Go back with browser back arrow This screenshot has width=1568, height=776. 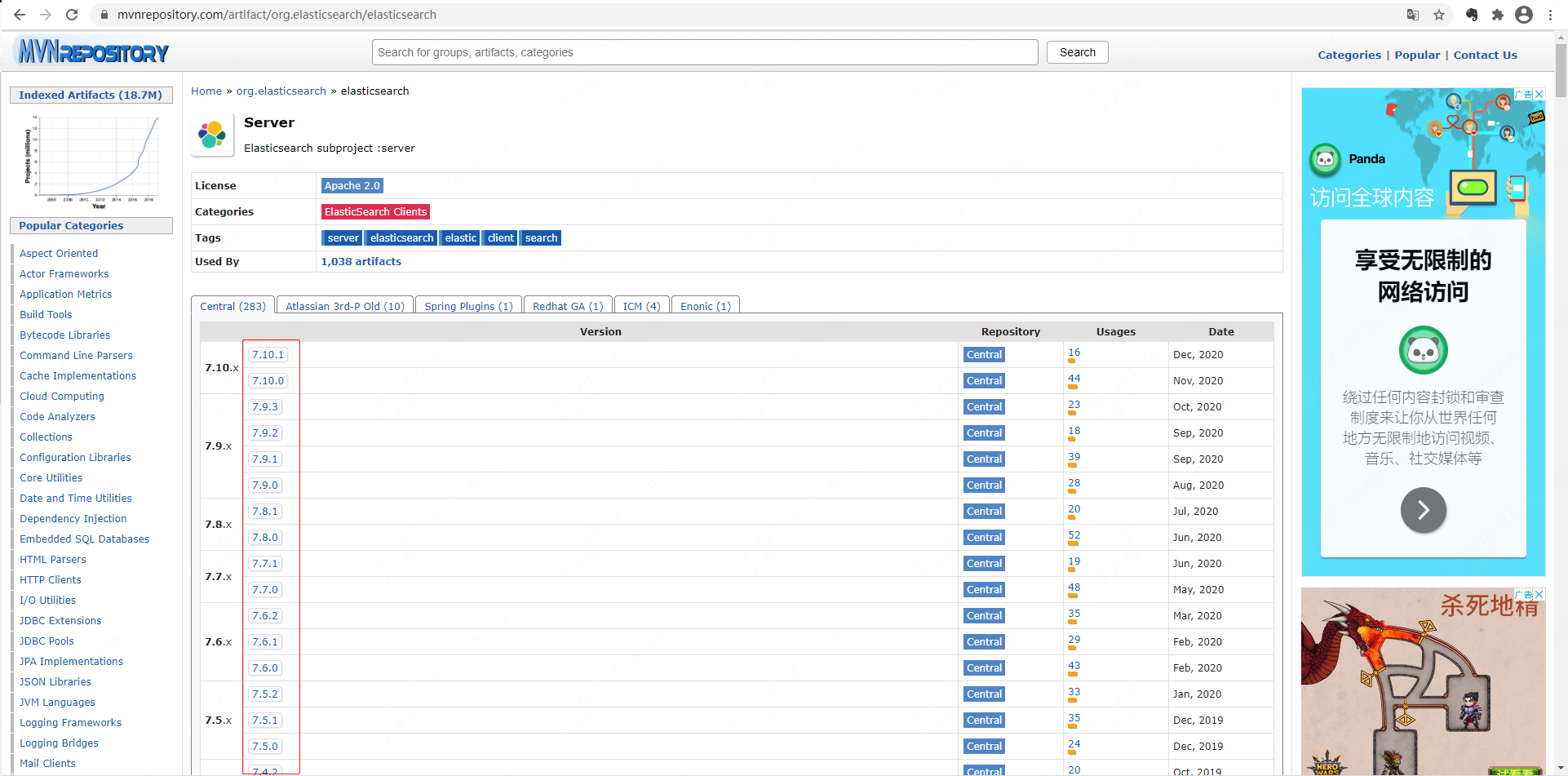tap(20, 15)
